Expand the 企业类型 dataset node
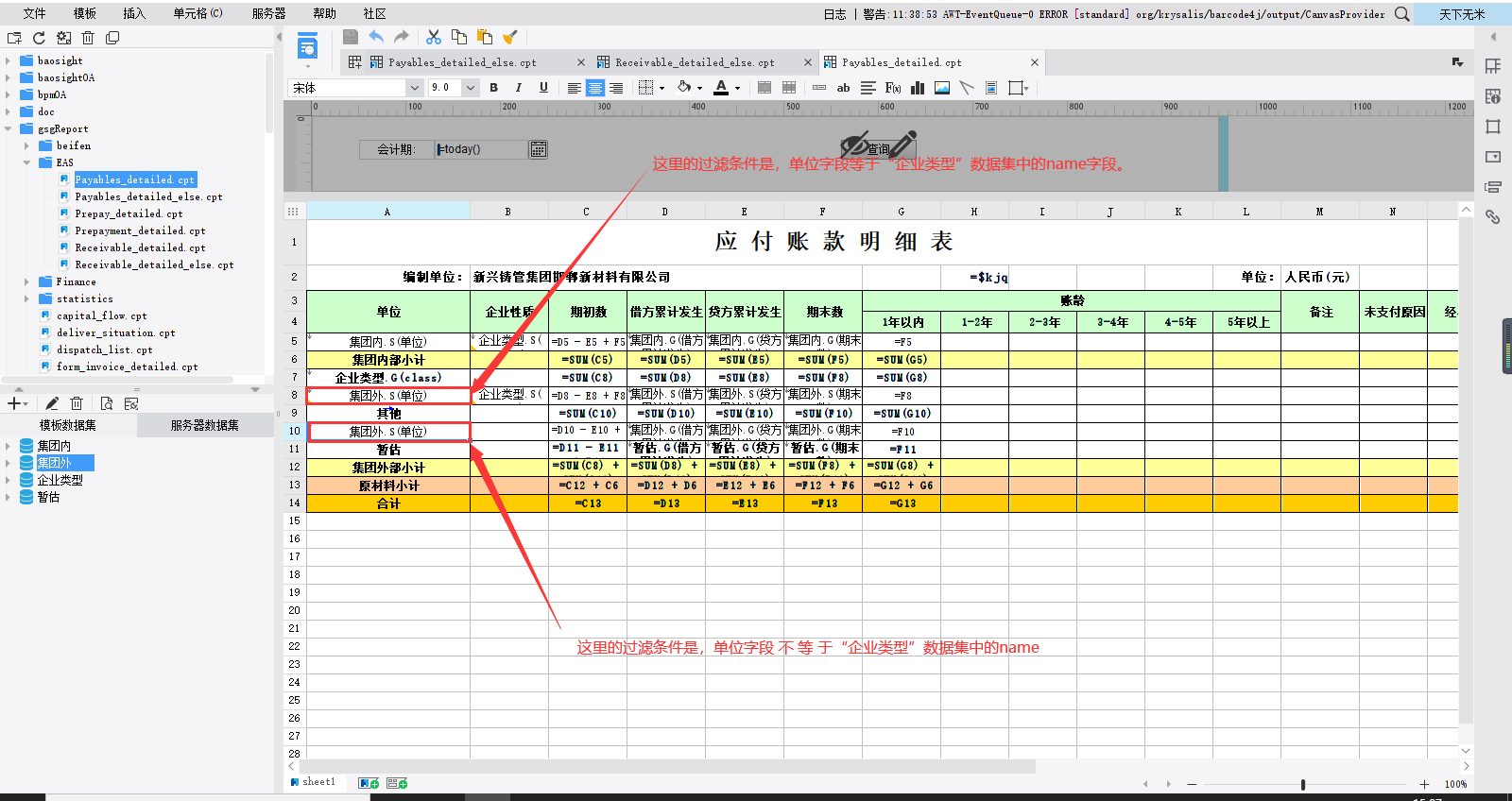This screenshot has width=1512, height=801. [8, 480]
